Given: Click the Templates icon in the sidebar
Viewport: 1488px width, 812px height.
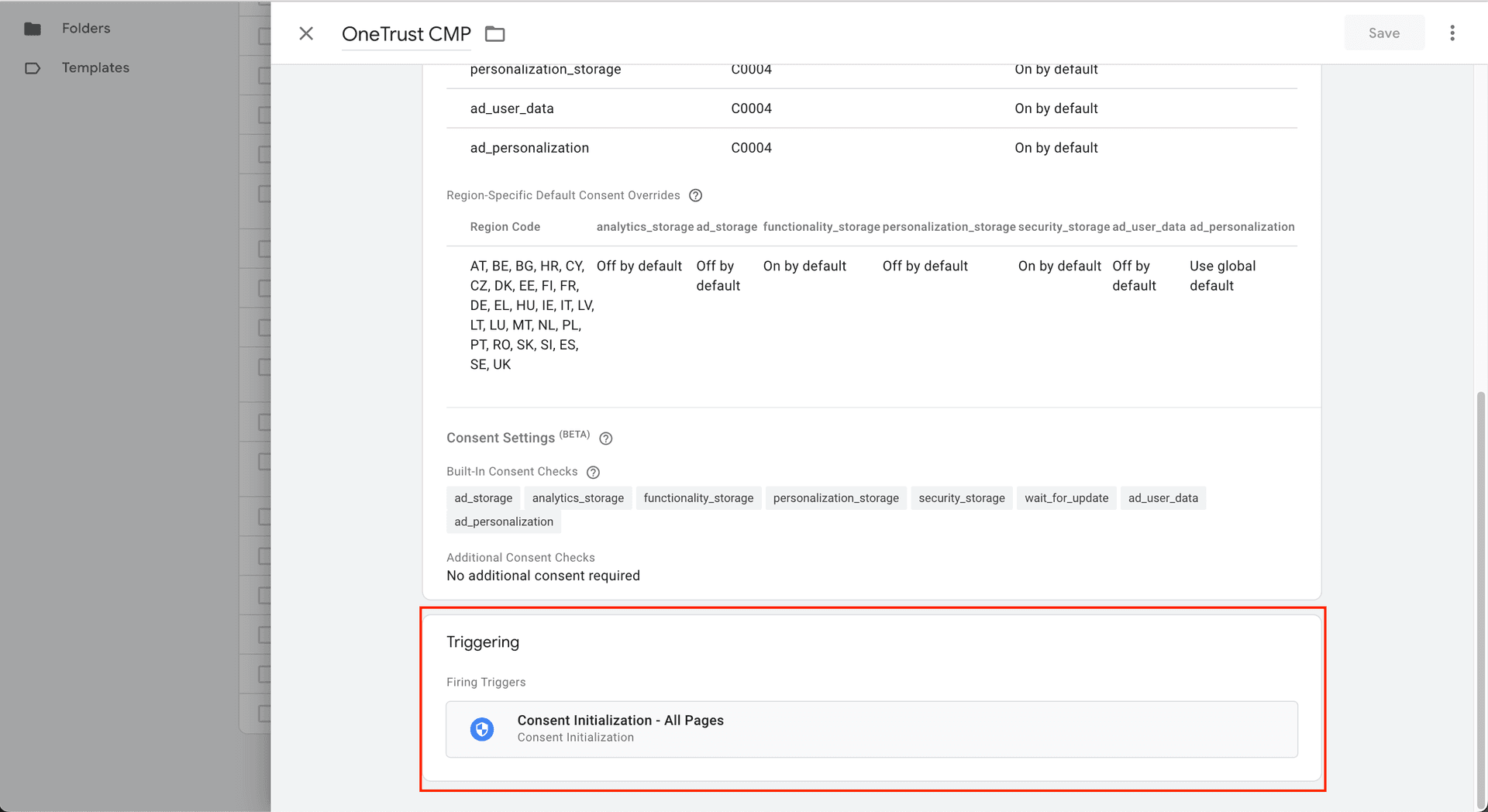Looking at the screenshot, I should (x=33, y=68).
